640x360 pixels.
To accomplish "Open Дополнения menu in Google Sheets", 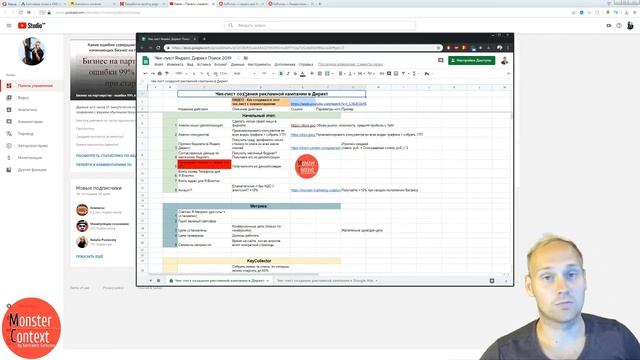I will tap(284, 64).
